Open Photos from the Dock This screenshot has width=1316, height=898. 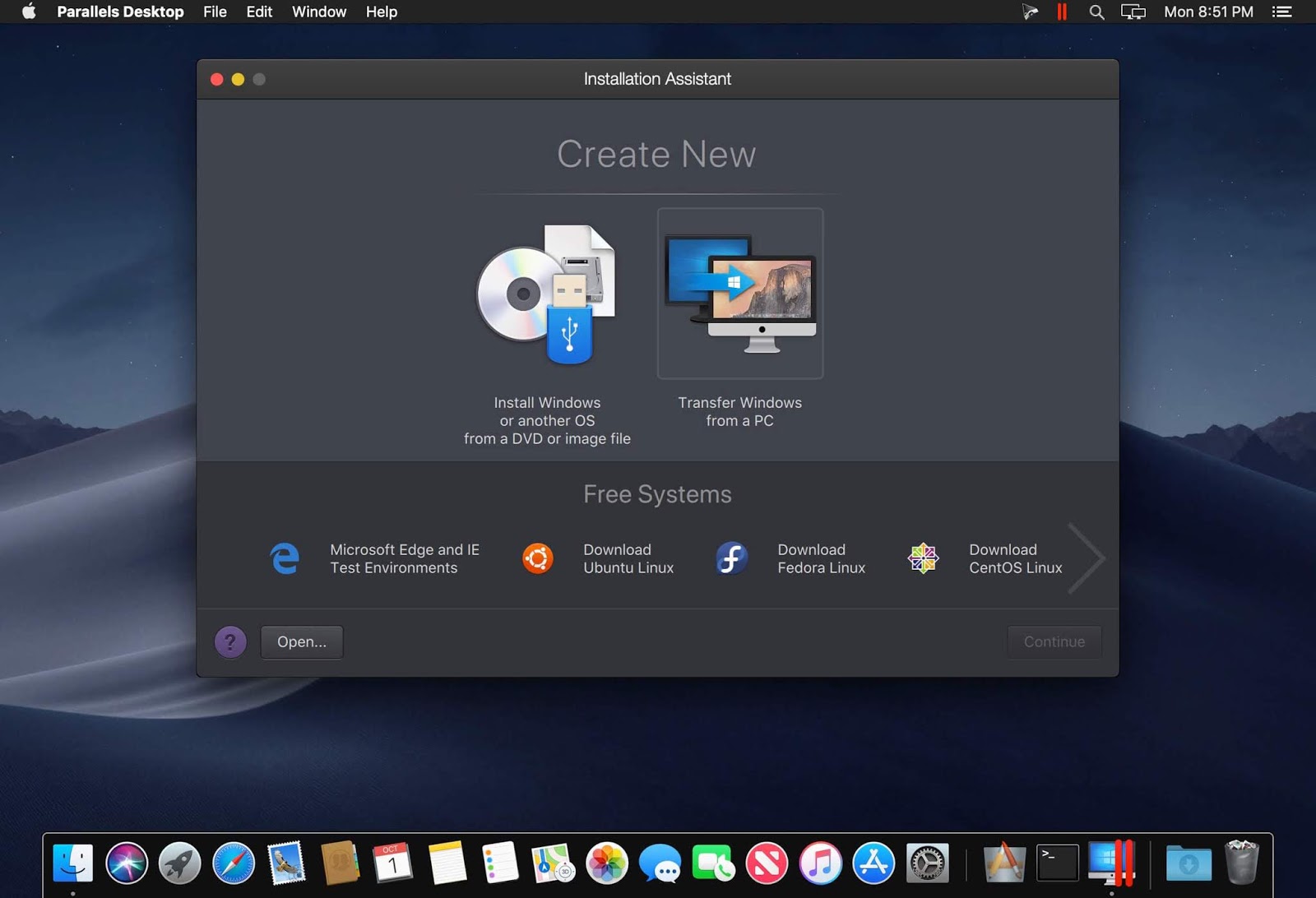pyautogui.click(x=607, y=863)
